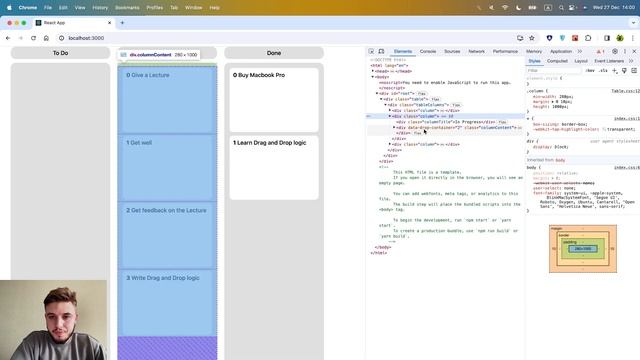Image resolution: width=640 pixels, height=360 pixels.
Task: Toggle the computed styles sidebar icon
Action: 634,71
